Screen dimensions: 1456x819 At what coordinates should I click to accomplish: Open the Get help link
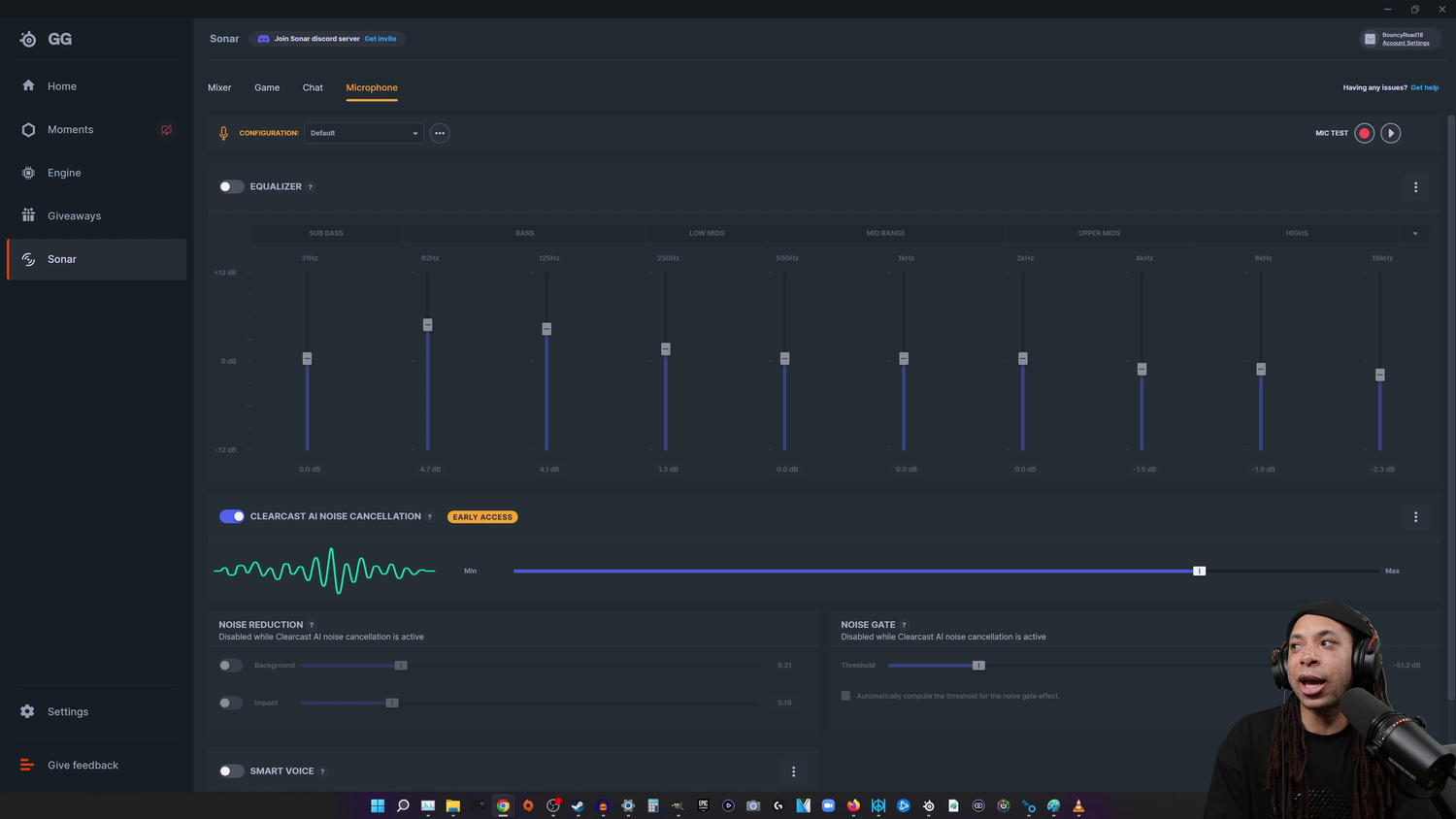pyautogui.click(x=1424, y=87)
